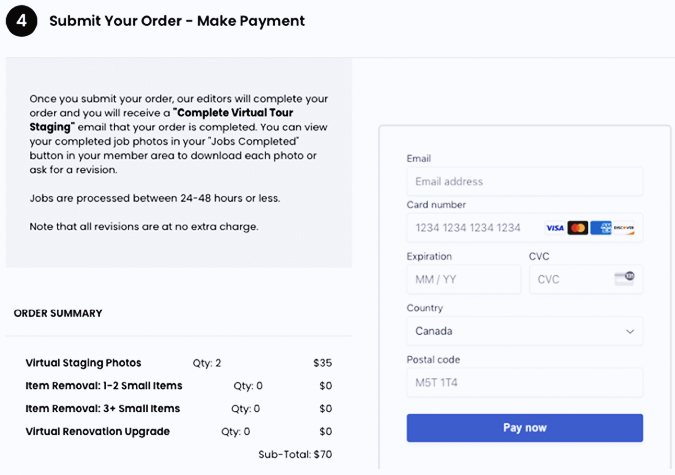
Task: Select the MM / YY expiration field
Action: point(464,279)
